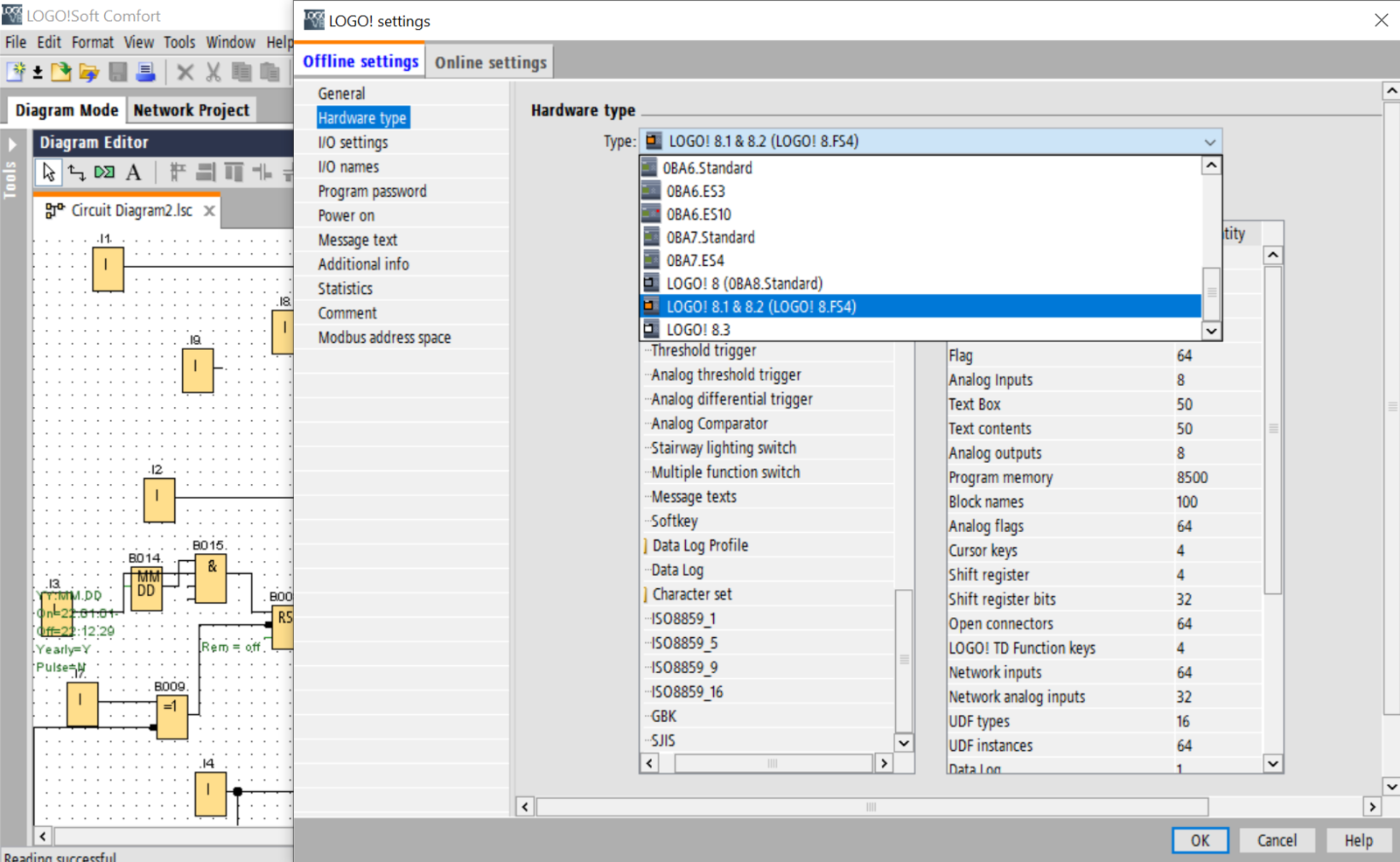Select I/O settings in the left list
This screenshot has height=862, width=1400.
[353, 143]
